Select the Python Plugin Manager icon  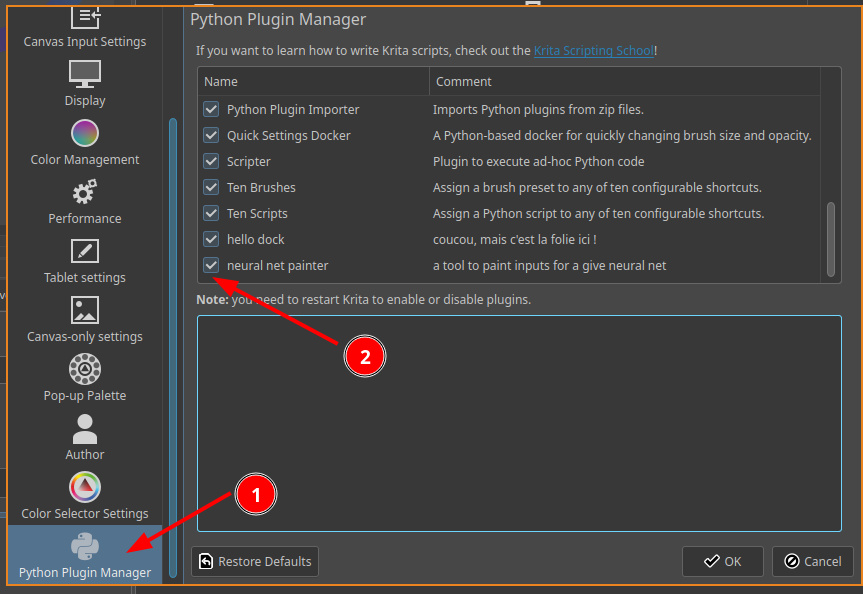pyautogui.click(x=85, y=546)
